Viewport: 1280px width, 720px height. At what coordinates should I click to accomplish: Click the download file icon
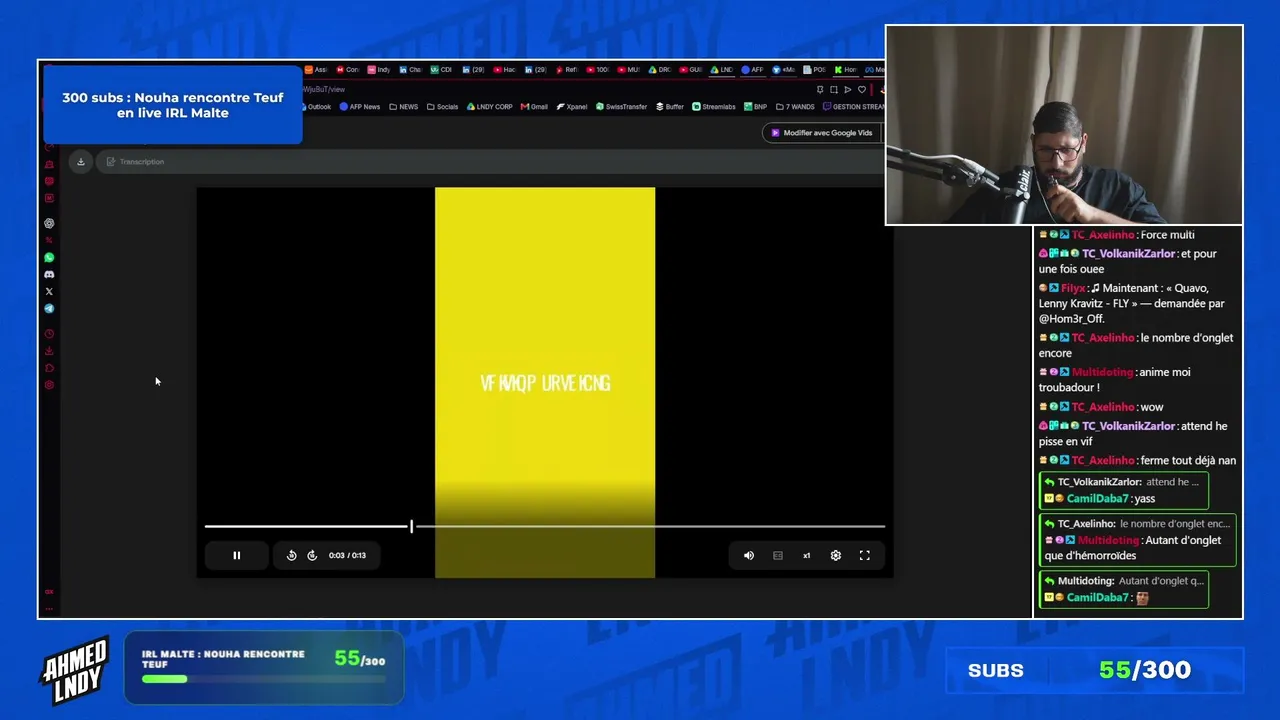(81, 161)
